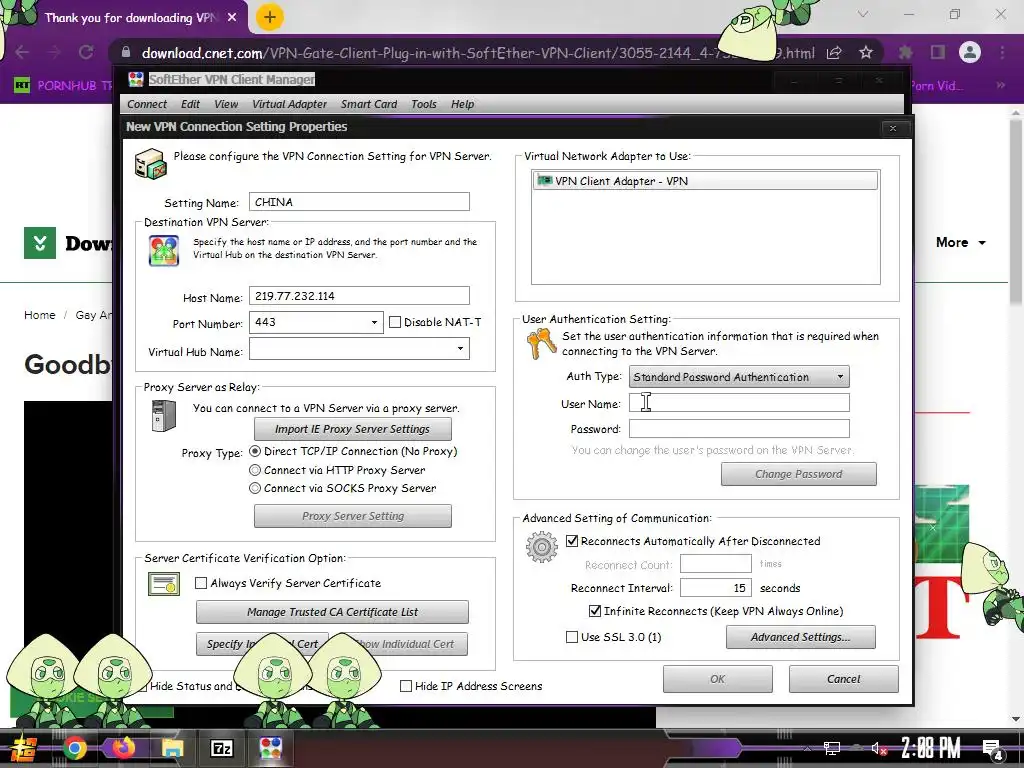Expand the Virtual Hub Name dropdown

click(460, 348)
